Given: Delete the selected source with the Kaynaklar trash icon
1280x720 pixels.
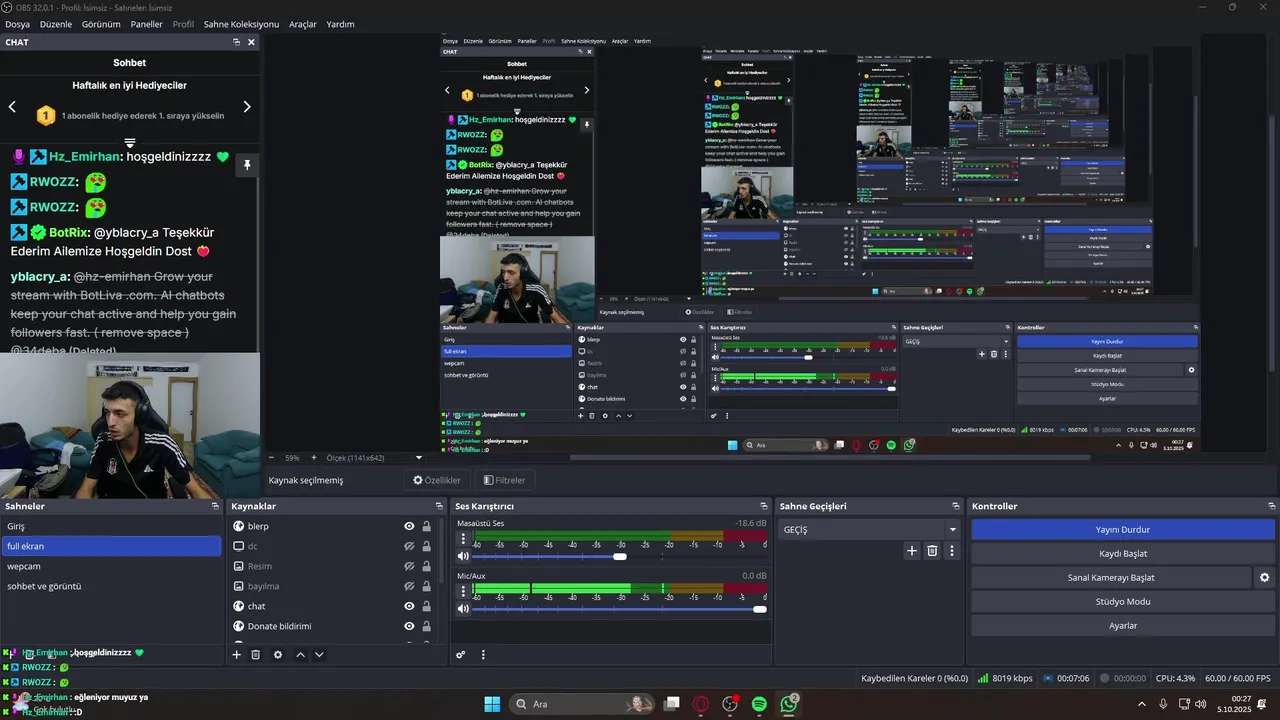Looking at the screenshot, I should (x=256, y=655).
